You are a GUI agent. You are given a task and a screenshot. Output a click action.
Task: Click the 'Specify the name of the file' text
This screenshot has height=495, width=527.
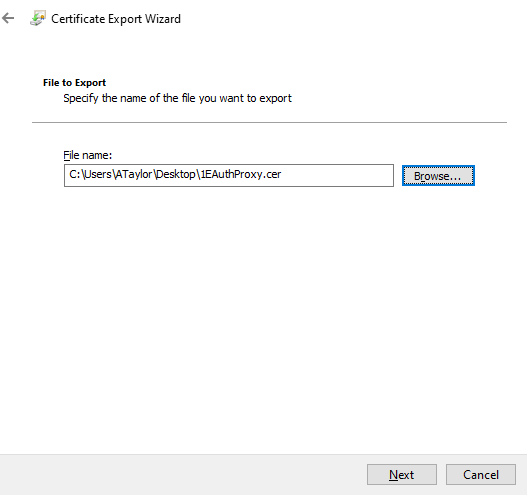coord(177,98)
